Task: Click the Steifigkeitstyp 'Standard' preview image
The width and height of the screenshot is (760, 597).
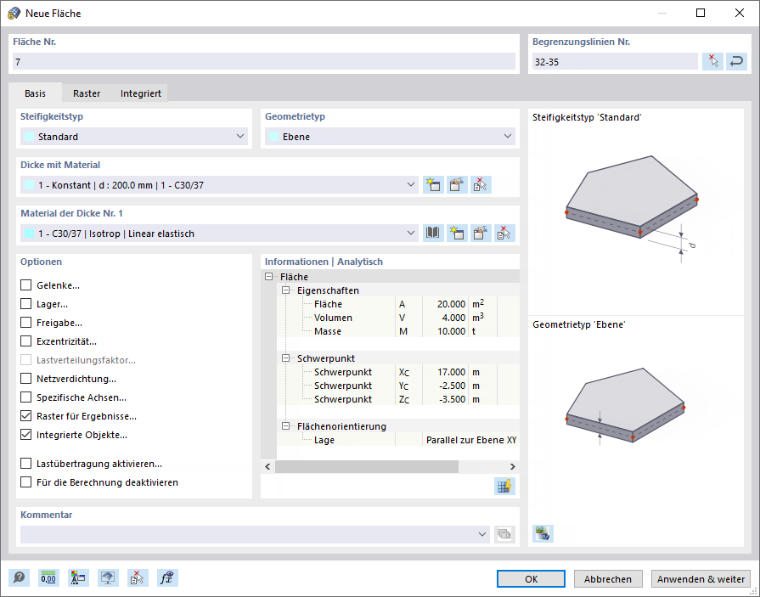Action: (633, 208)
